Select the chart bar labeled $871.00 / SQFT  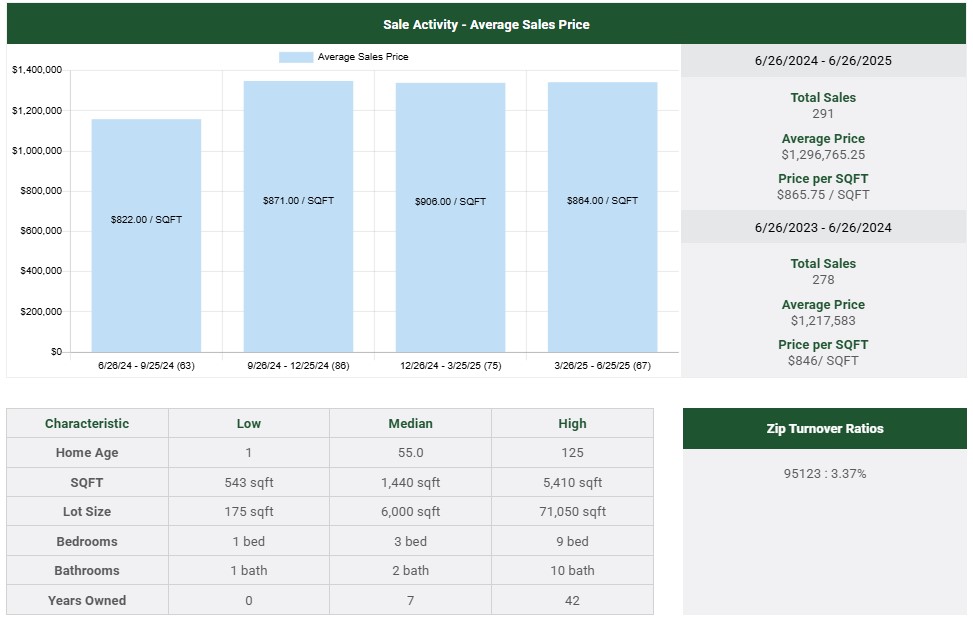298,216
